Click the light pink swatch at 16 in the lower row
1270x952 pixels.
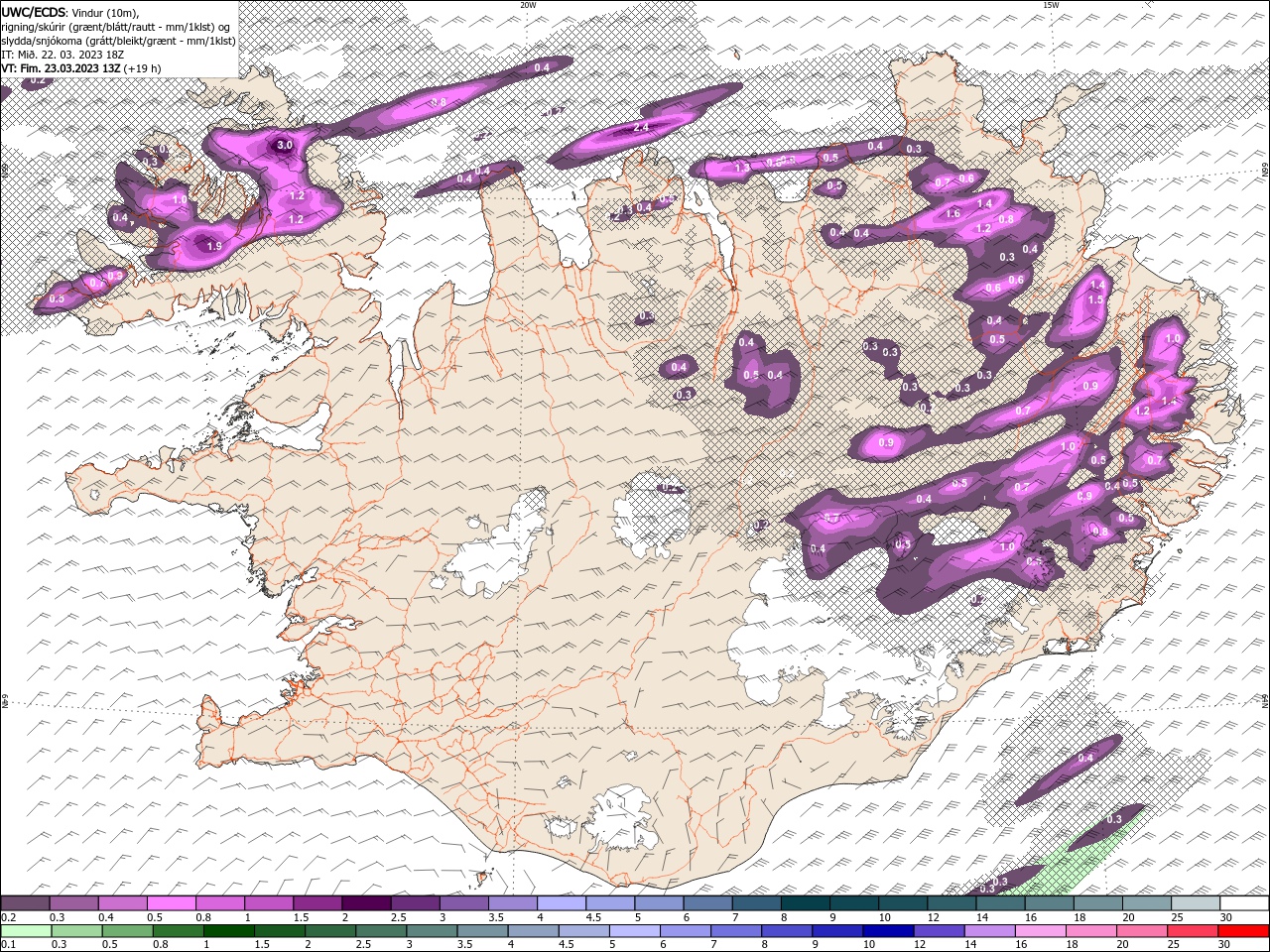(1040, 931)
